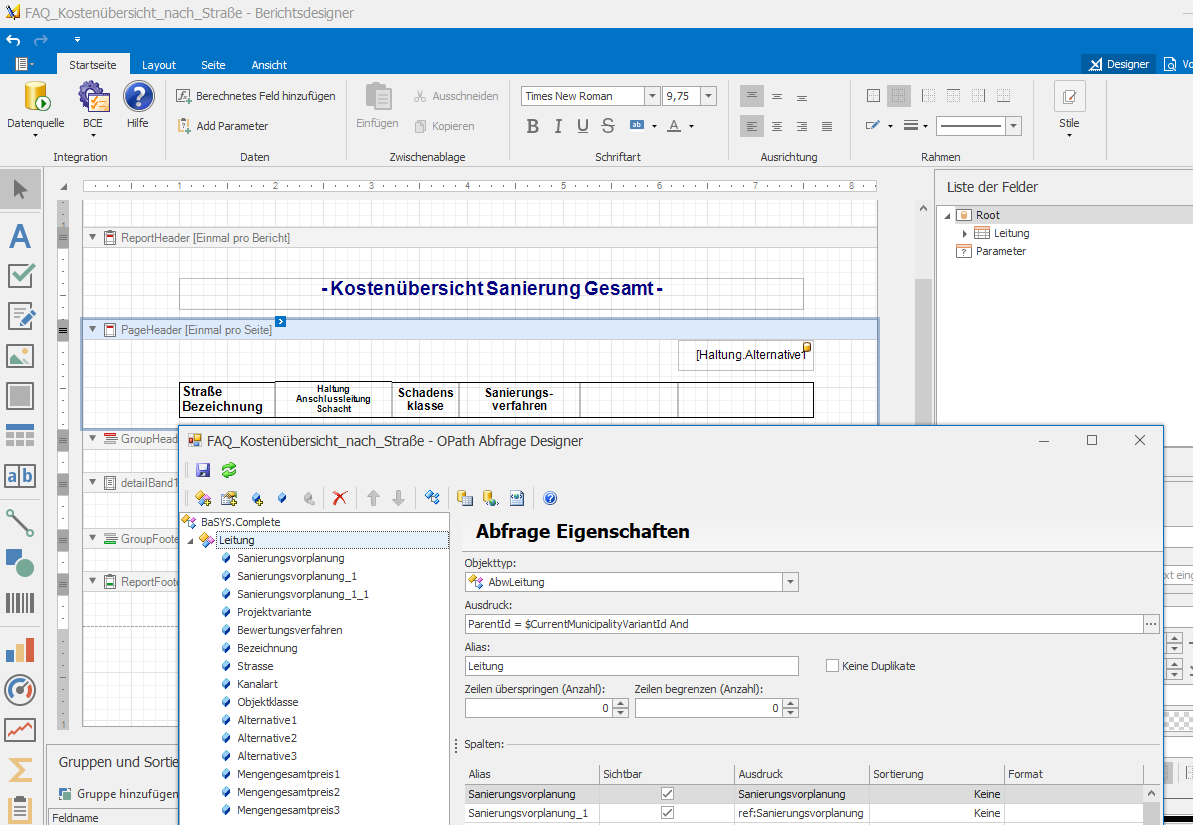
Task: Switch to the Layout ribbon tab
Action: pyautogui.click(x=159, y=65)
